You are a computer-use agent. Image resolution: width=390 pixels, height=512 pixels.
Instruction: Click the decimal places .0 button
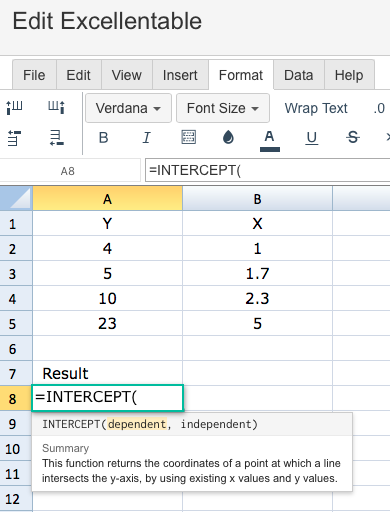tap(379, 109)
